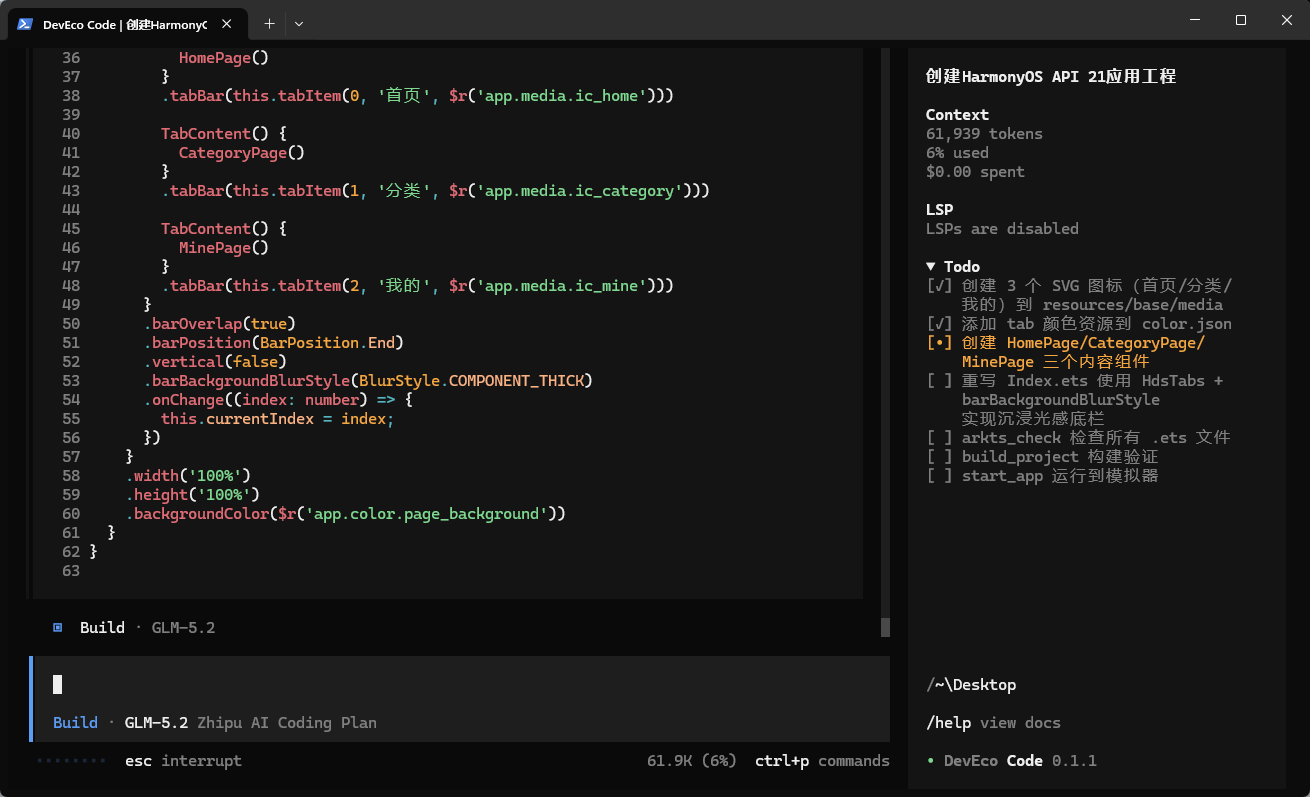This screenshot has width=1310, height=797.
Task: Click the green DevEco Code status dot
Action: [931, 761]
